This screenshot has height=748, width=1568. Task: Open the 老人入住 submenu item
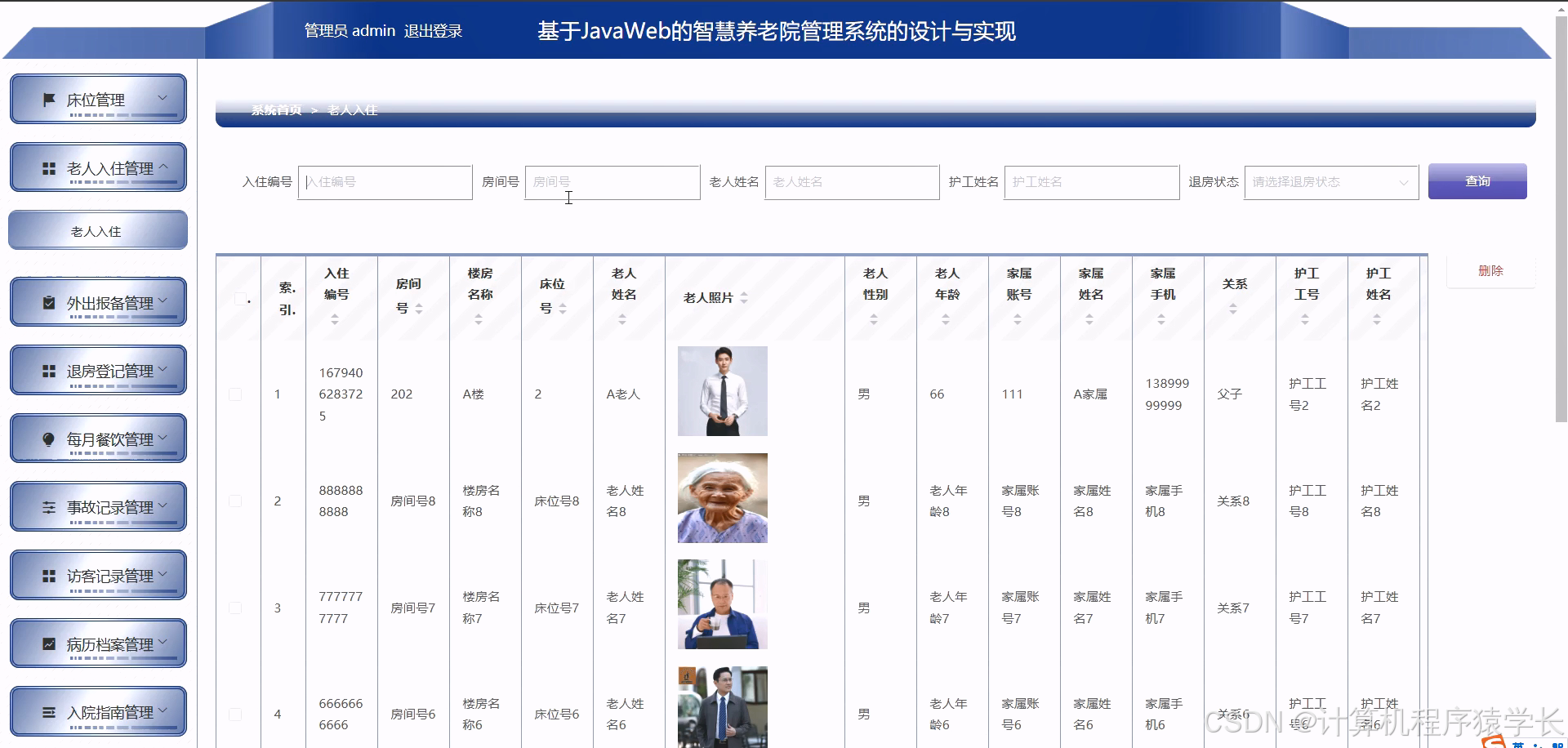(x=97, y=230)
